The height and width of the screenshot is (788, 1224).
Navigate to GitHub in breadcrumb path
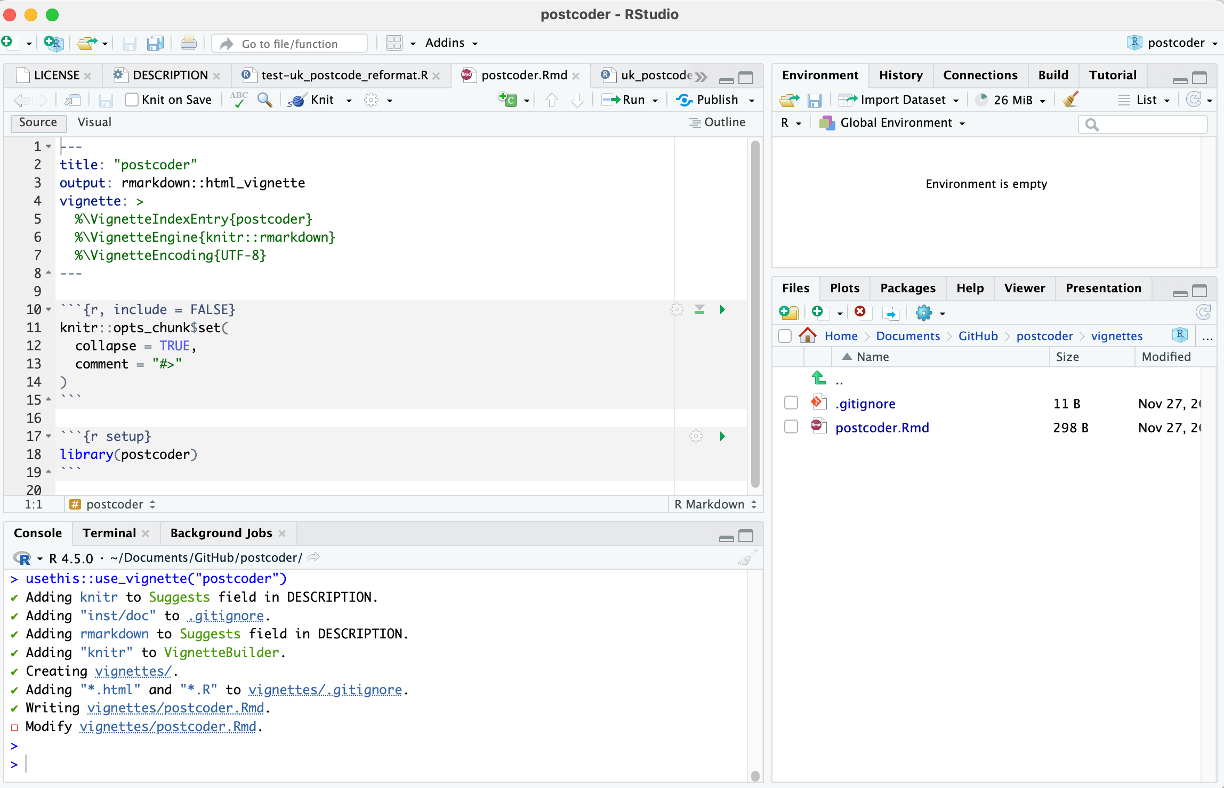coord(978,336)
